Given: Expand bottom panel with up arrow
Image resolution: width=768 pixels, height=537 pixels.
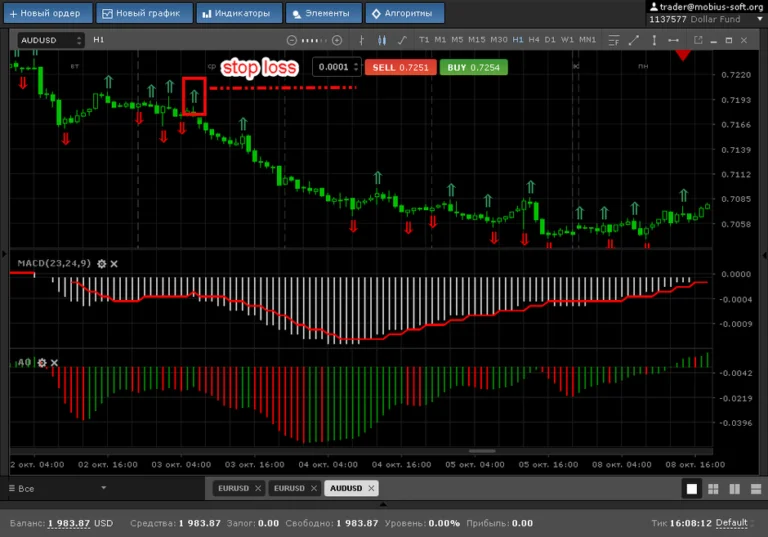Looking at the screenshot, I should pos(383,504).
